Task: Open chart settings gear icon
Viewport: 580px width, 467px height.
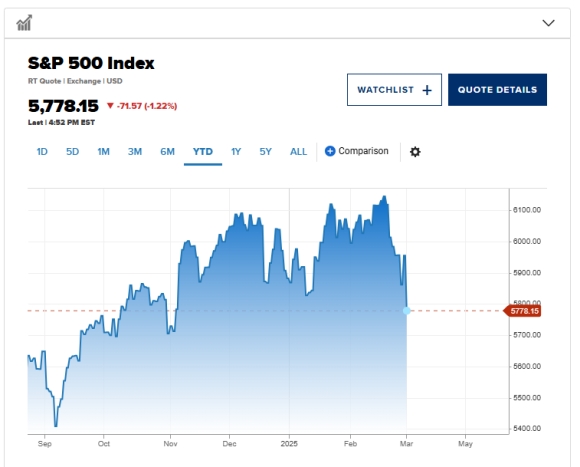Action: click(415, 152)
